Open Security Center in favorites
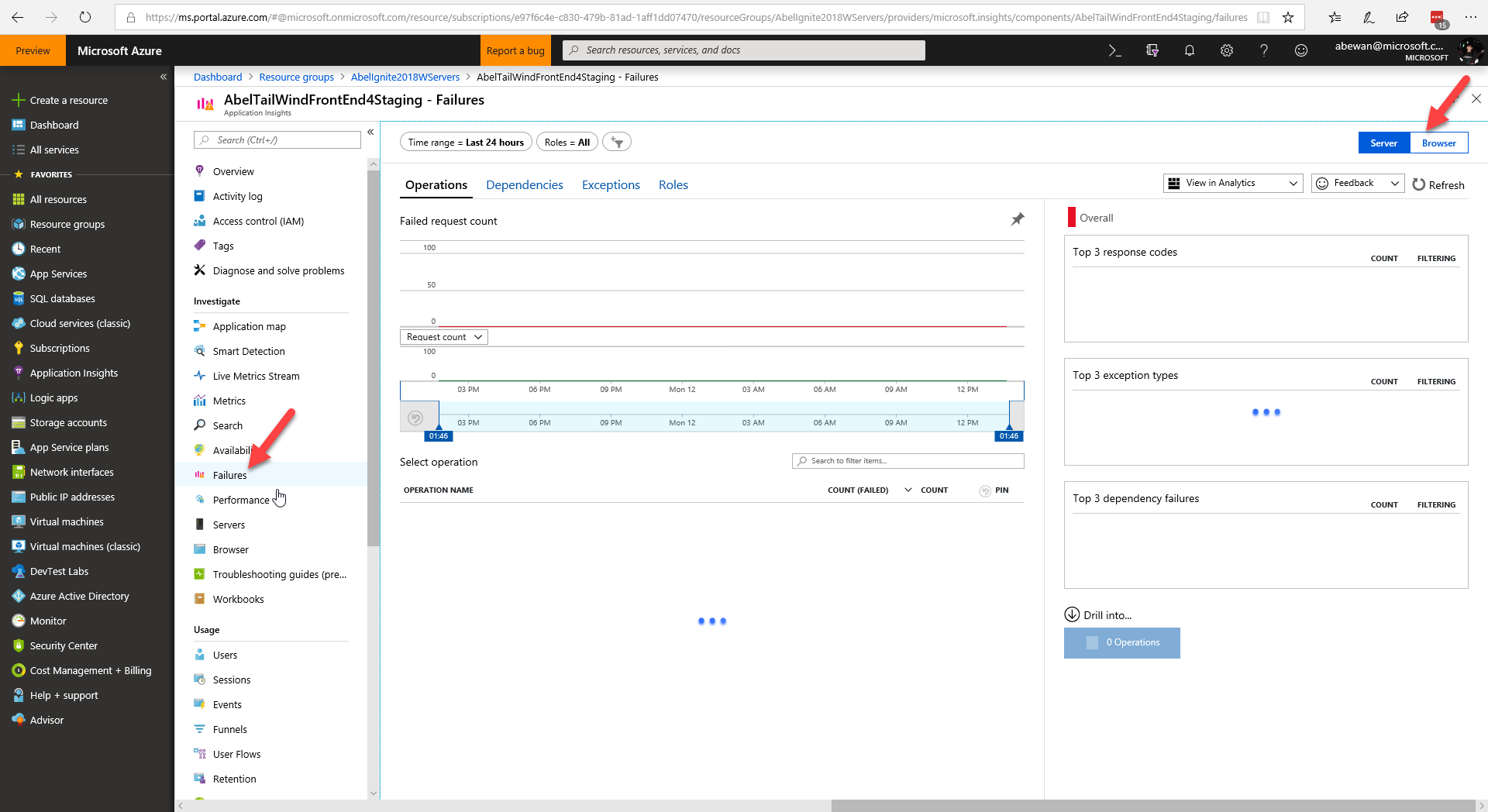Viewport: 1488px width, 812px height. [x=64, y=645]
